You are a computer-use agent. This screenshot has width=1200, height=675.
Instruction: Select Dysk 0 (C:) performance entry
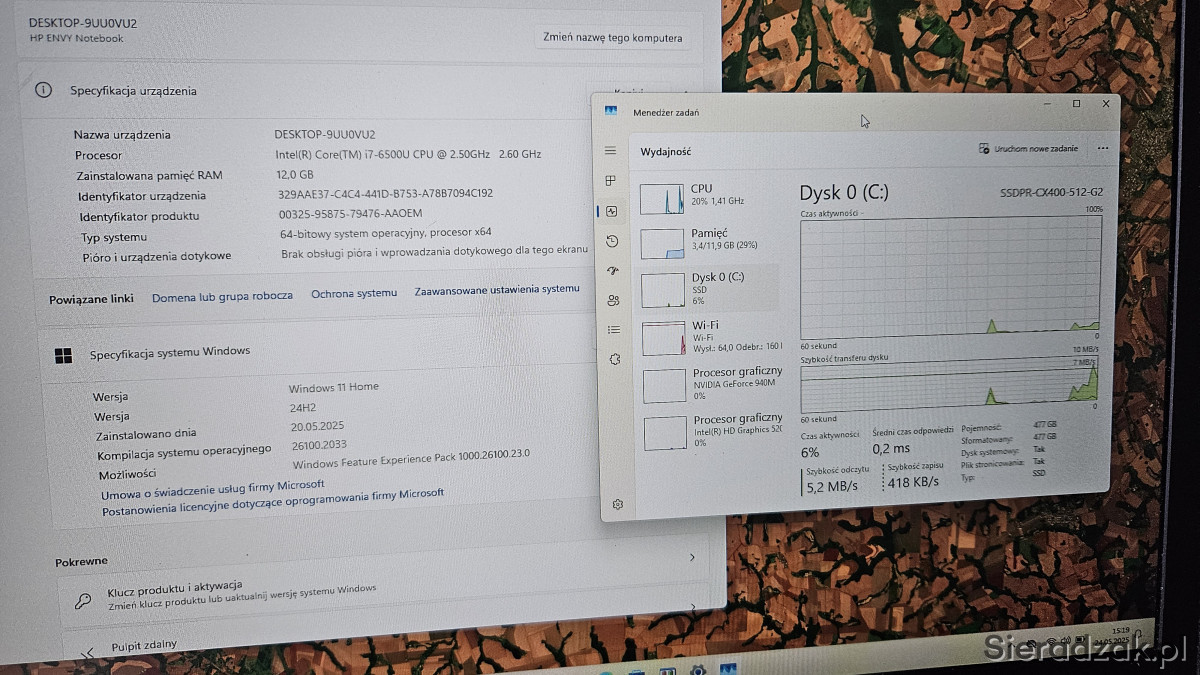709,288
